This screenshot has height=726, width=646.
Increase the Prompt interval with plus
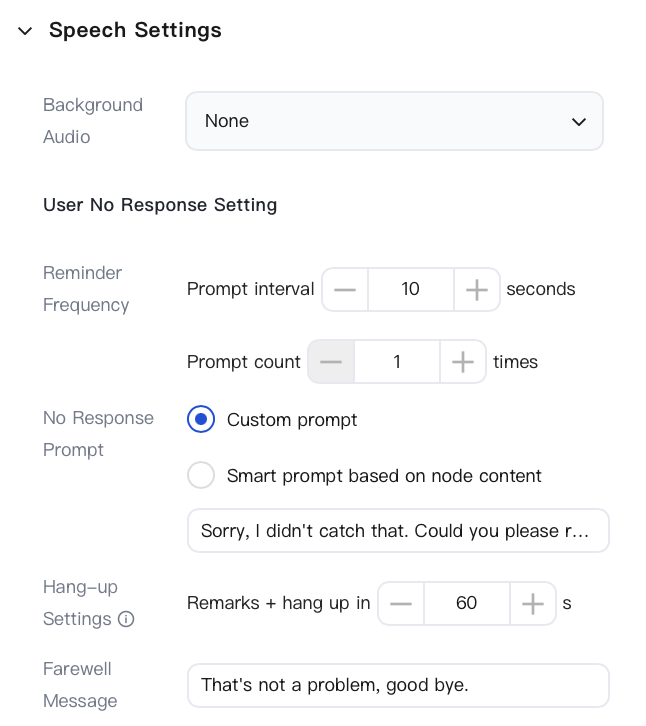tap(477, 289)
